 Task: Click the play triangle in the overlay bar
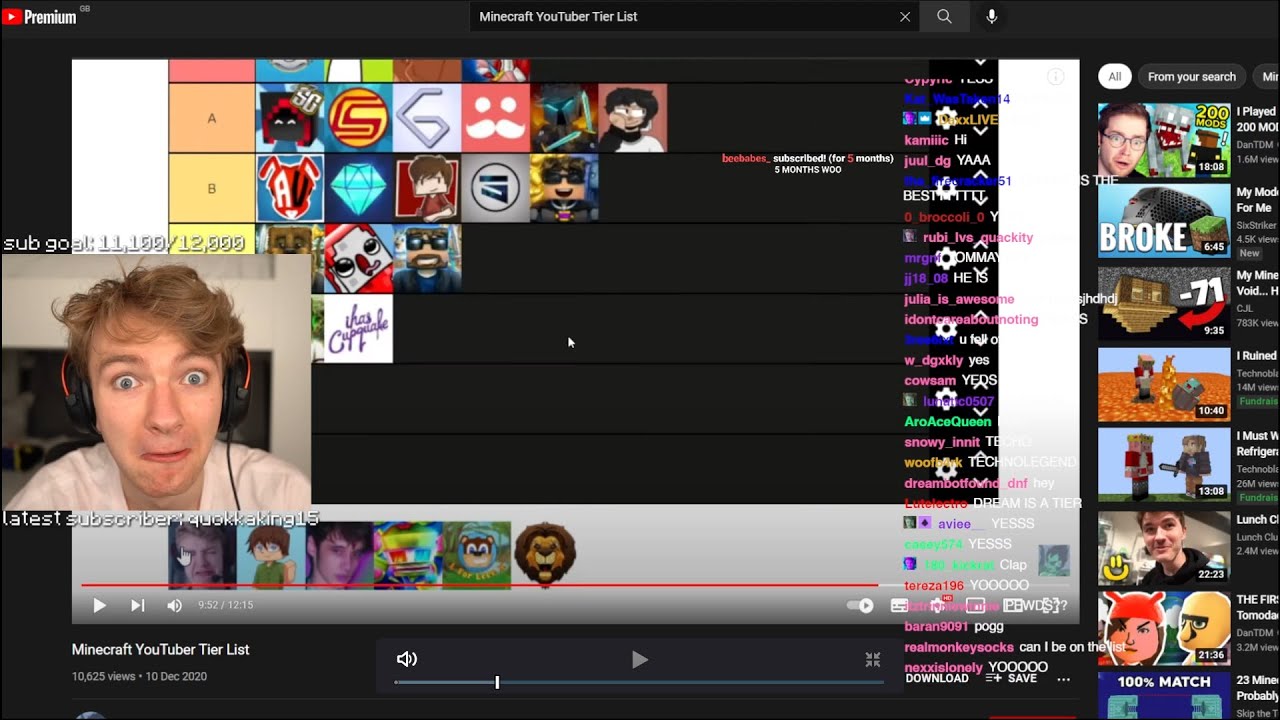640,659
